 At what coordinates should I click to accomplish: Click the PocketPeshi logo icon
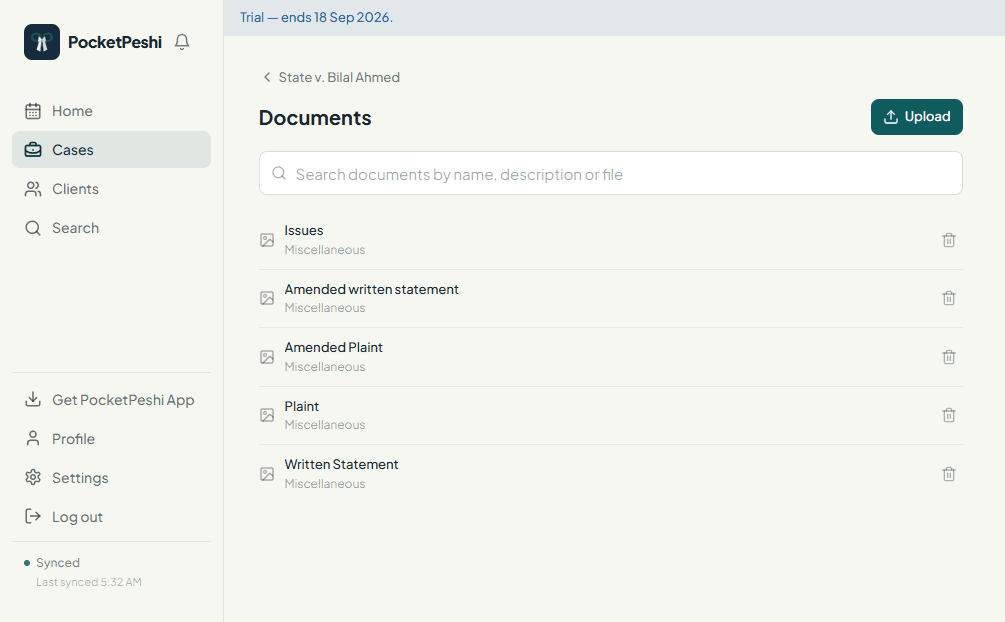pos(42,42)
